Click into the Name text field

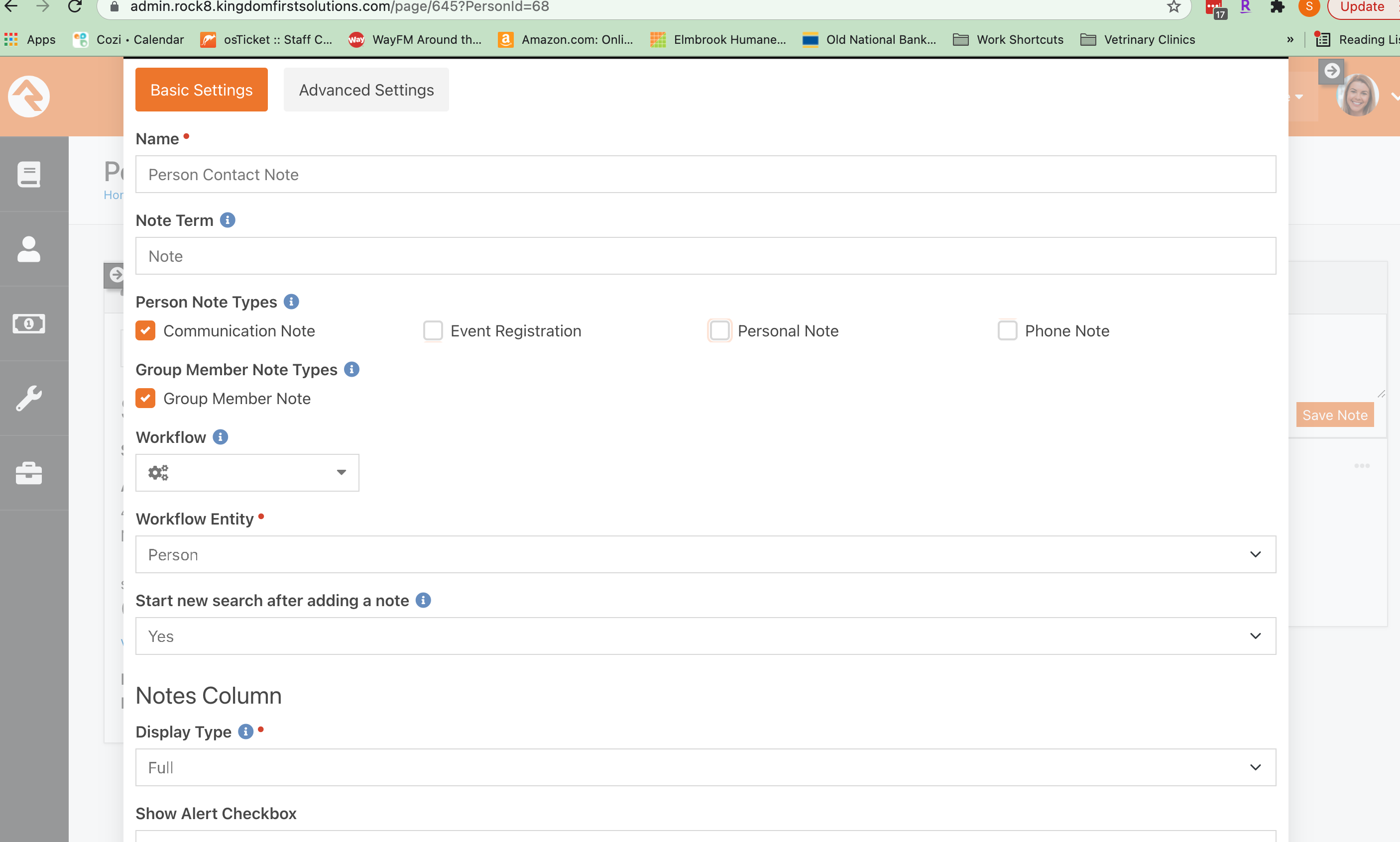pyautogui.click(x=705, y=175)
